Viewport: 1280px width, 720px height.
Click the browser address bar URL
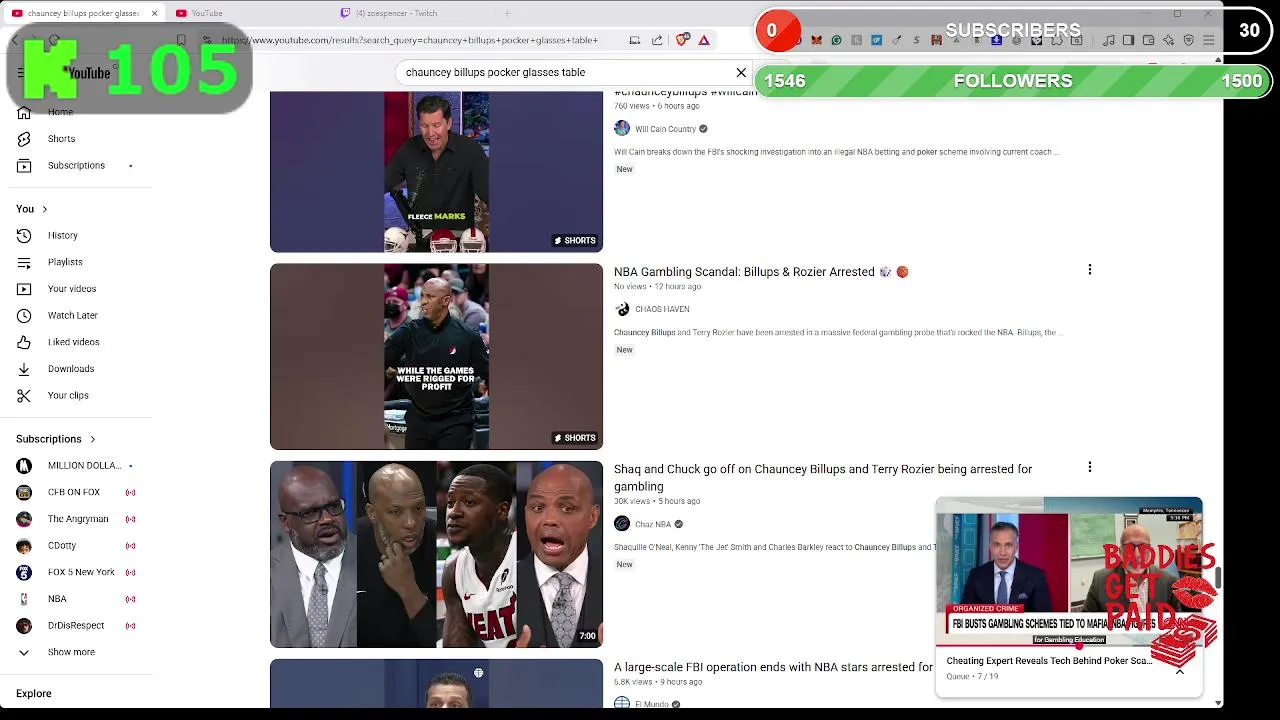(x=410, y=40)
